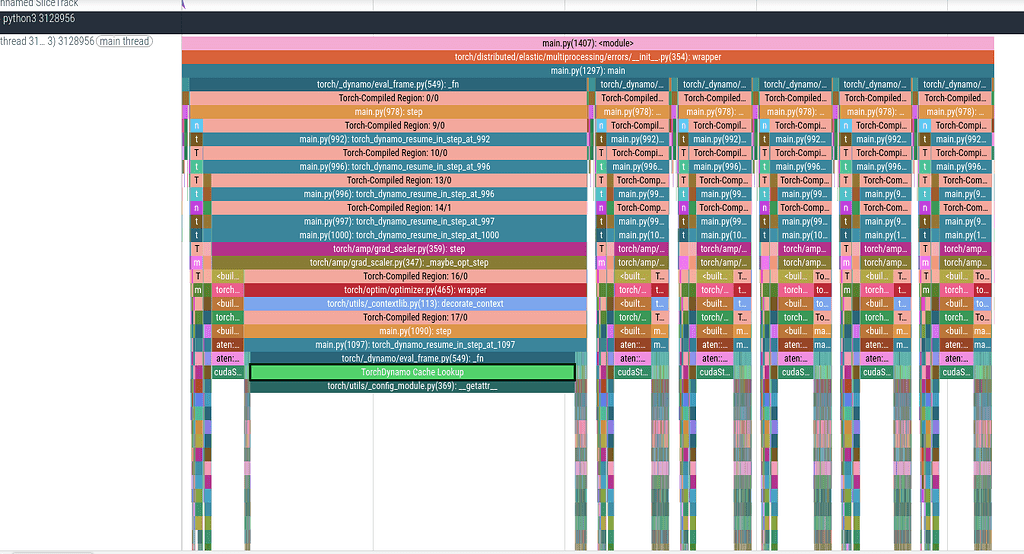Click the torch_dynamo_resume_in_step_at_996 slice below Region 13/0
This screenshot has height=554, width=1024.
point(398,194)
